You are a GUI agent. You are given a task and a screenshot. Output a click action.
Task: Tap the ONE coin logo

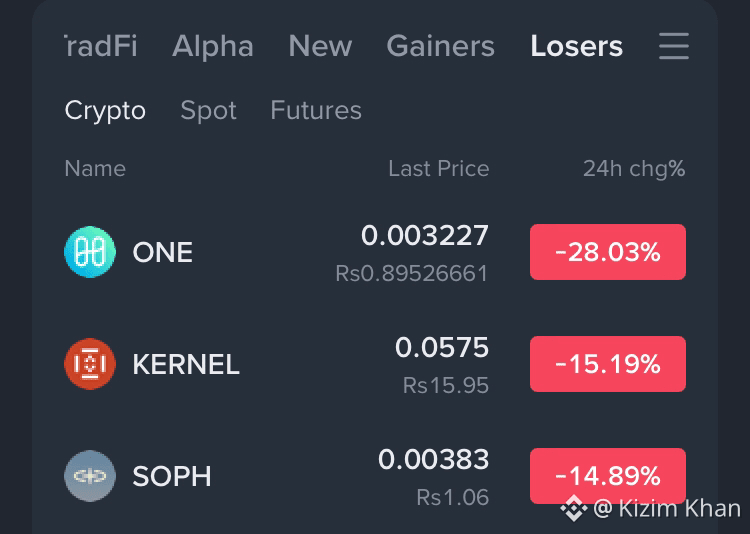pyautogui.click(x=90, y=252)
